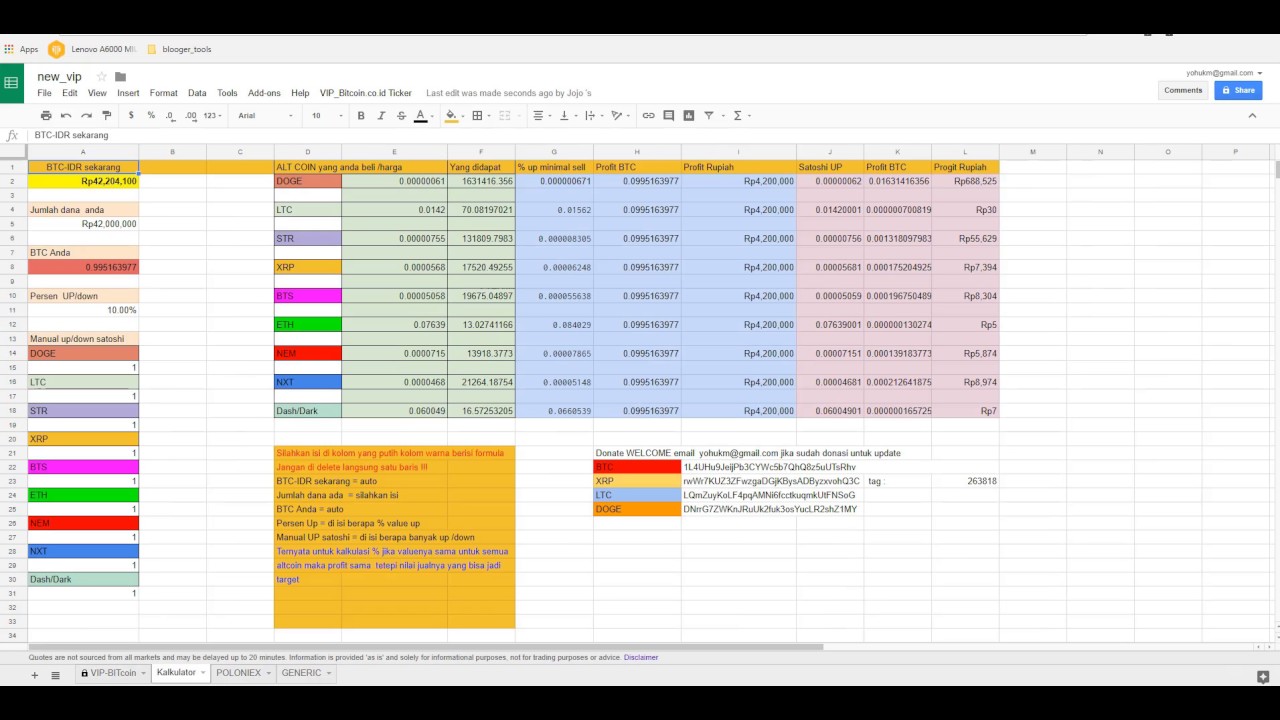Image resolution: width=1280 pixels, height=720 pixels.
Task: Open the Disclaimer link
Action: pos(641,657)
